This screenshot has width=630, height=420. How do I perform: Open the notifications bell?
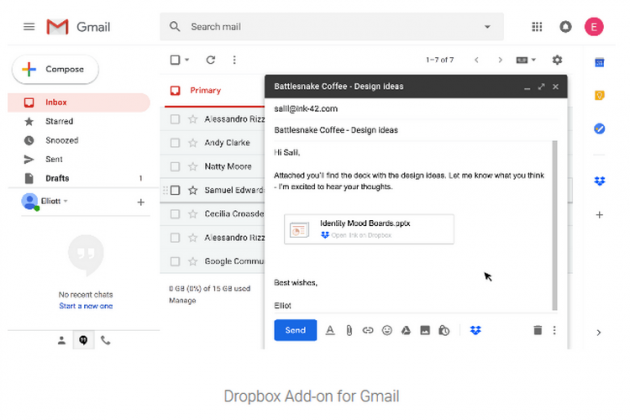pos(565,27)
